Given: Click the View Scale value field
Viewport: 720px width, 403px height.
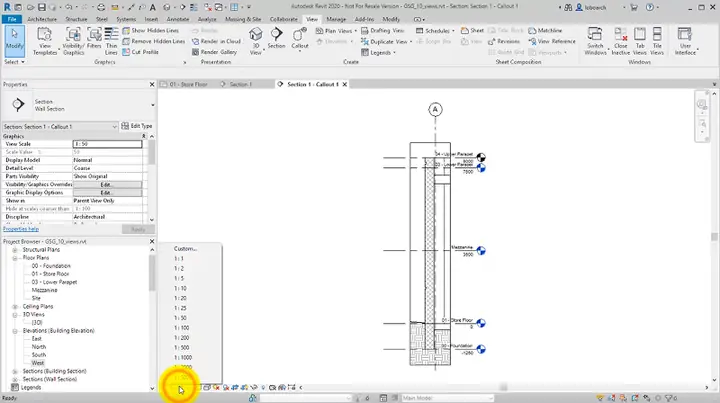Looking at the screenshot, I should [x=107, y=144].
